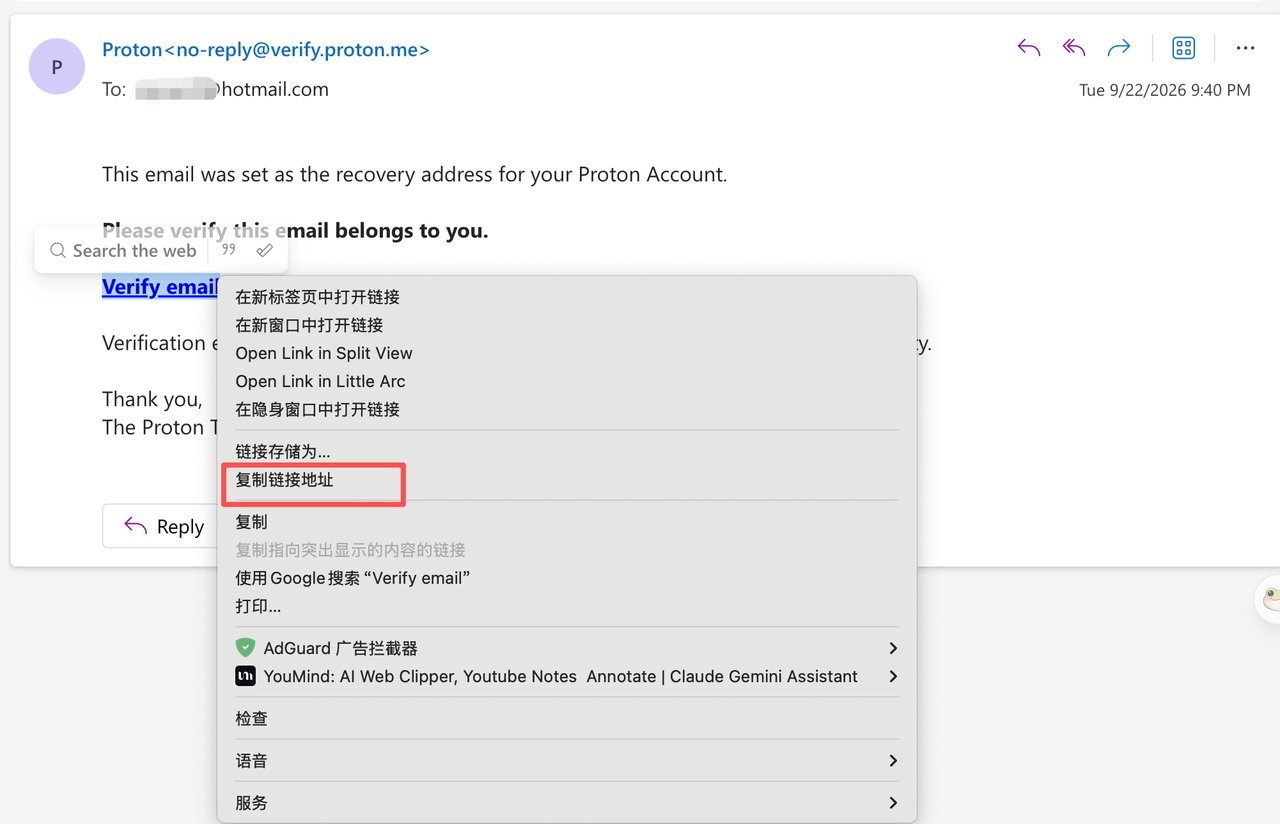Click the sender name Proton<no-reply@verify.proton.me>

(266, 49)
